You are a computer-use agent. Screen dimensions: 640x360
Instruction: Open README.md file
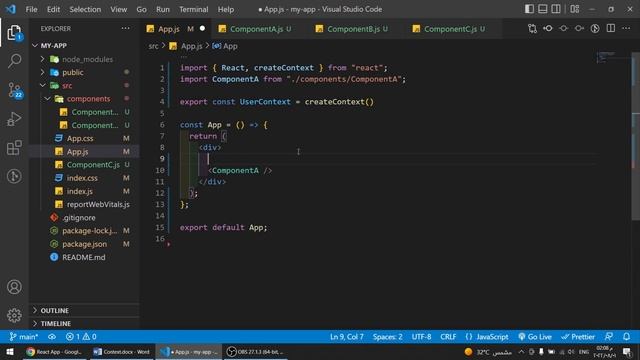click(84, 257)
